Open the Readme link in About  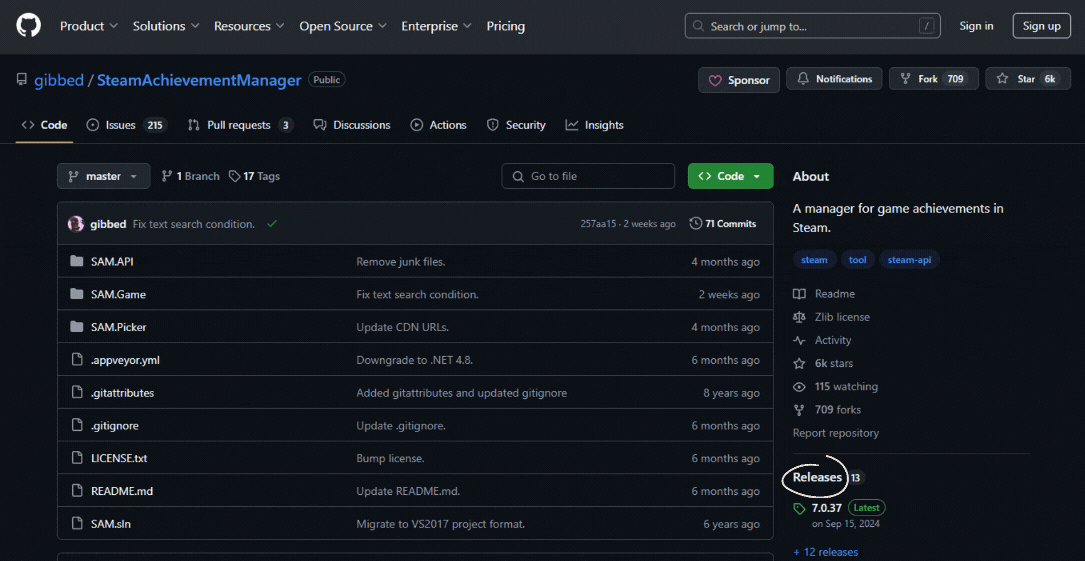tap(824, 294)
